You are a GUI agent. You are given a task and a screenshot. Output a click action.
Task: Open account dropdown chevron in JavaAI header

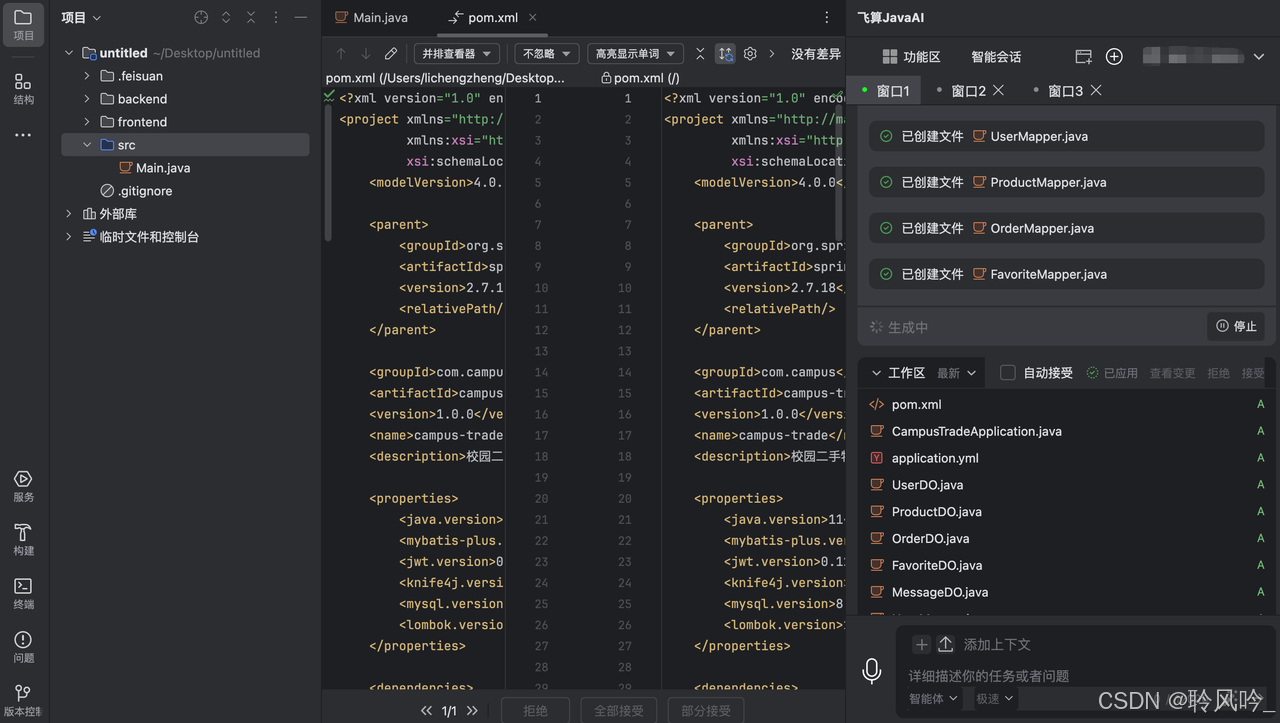[x=1259, y=57]
